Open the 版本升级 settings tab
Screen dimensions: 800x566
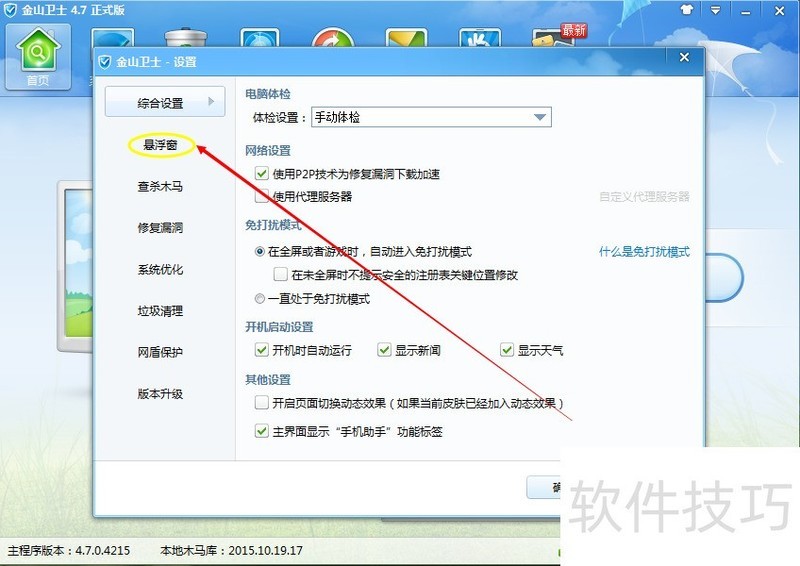point(160,393)
